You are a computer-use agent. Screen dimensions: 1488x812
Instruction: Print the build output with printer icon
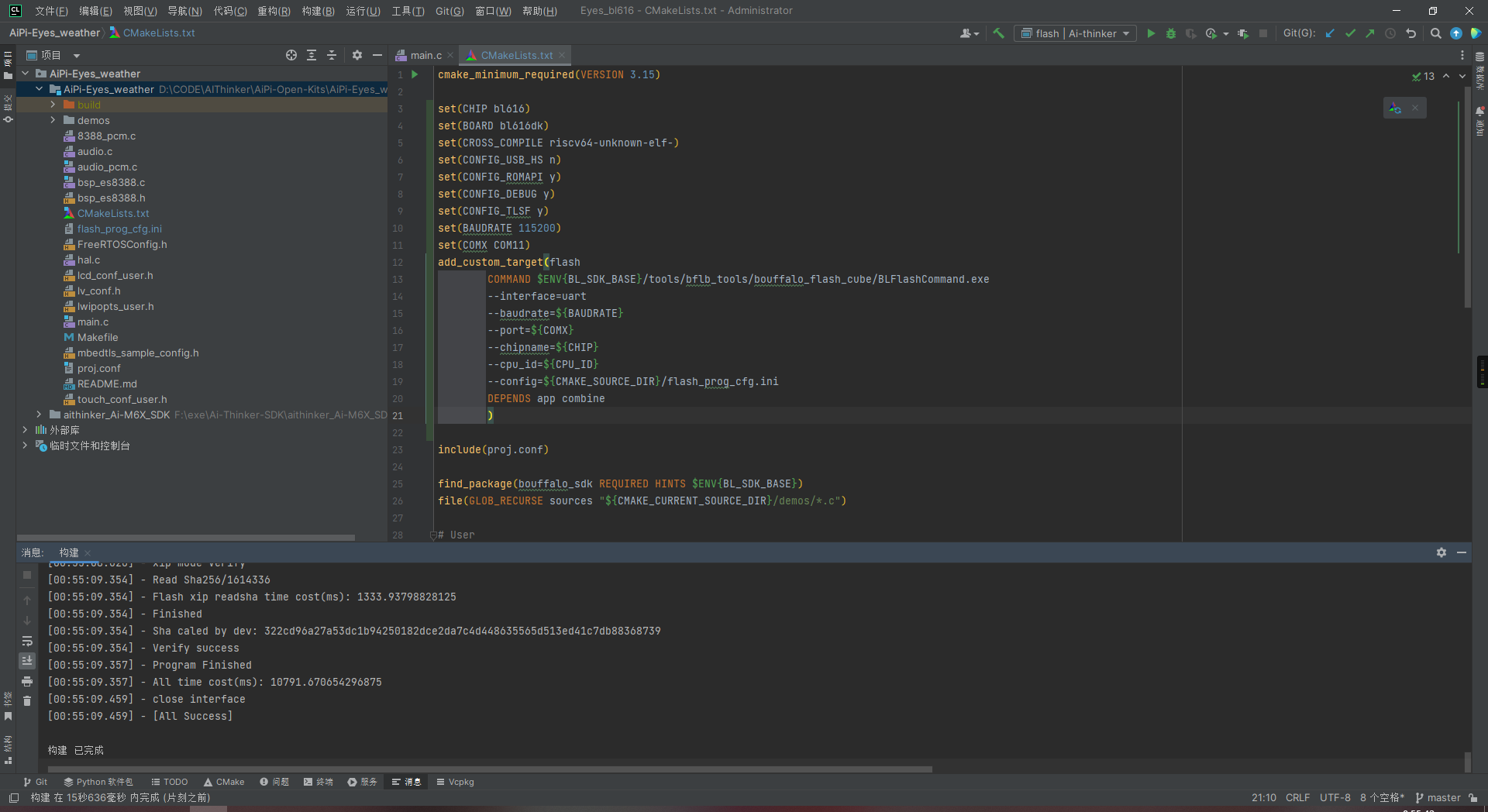click(x=27, y=681)
